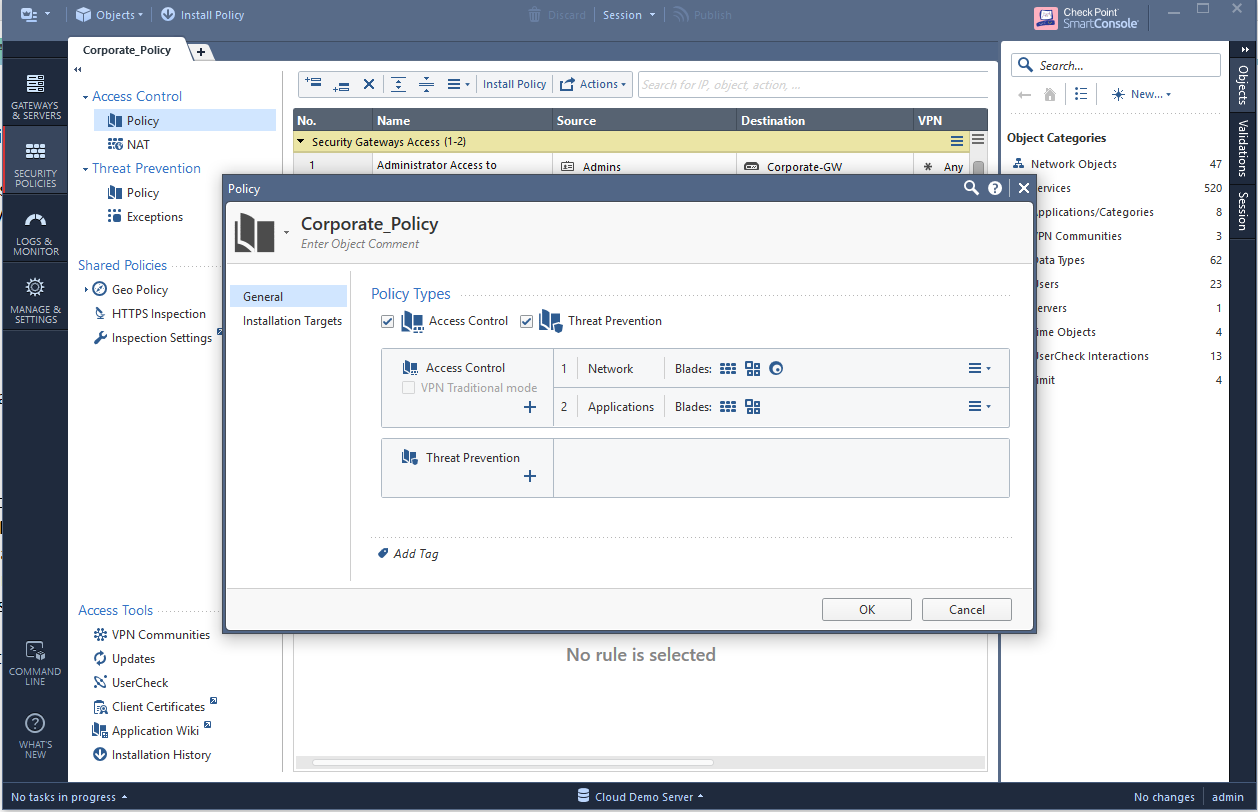Screen dimensions: 1258x812
Task: Click plus to add Access Control layer
Action: [530, 407]
